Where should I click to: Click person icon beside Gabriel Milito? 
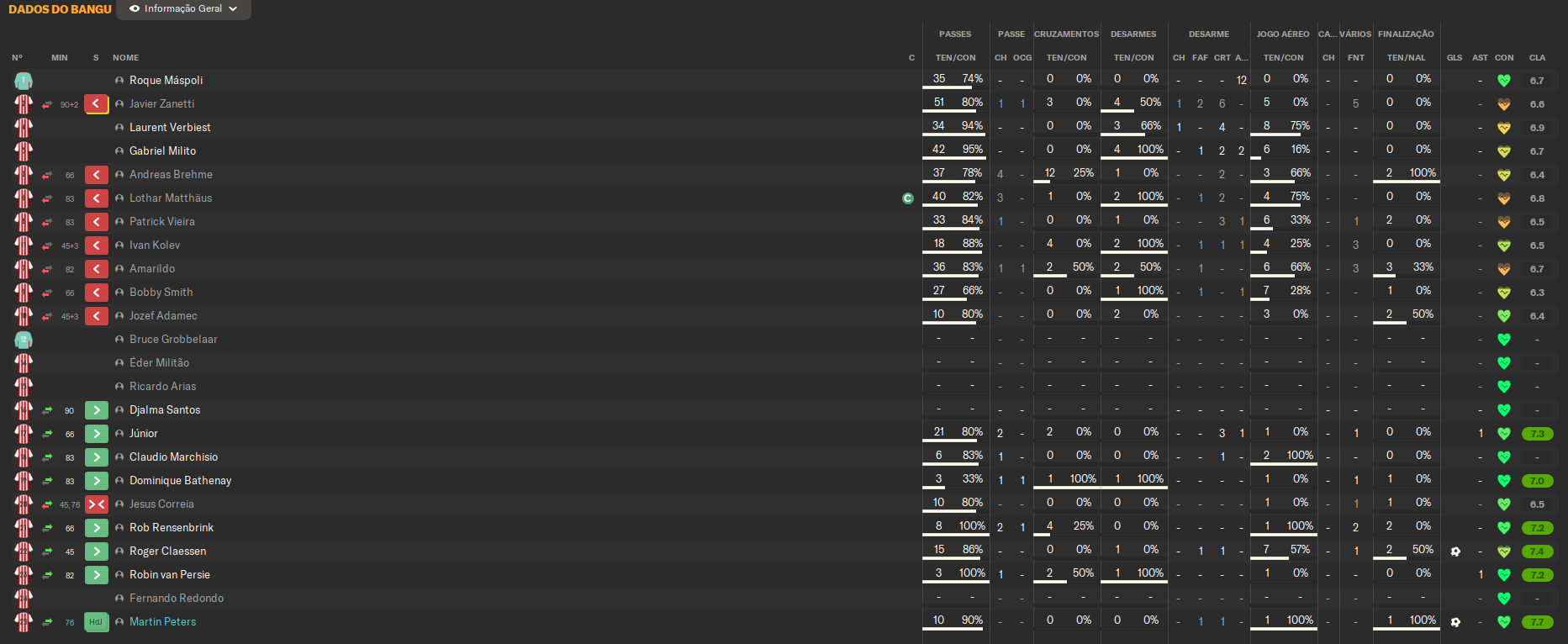click(119, 151)
